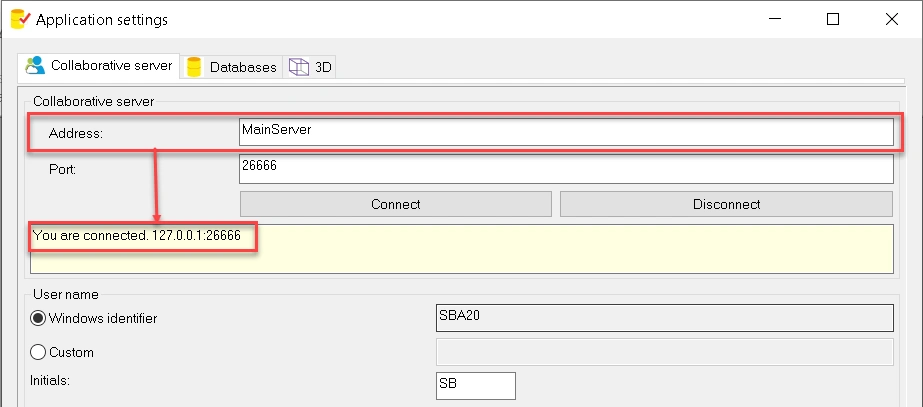Click the Address field containing MainServer

tap(565, 132)
